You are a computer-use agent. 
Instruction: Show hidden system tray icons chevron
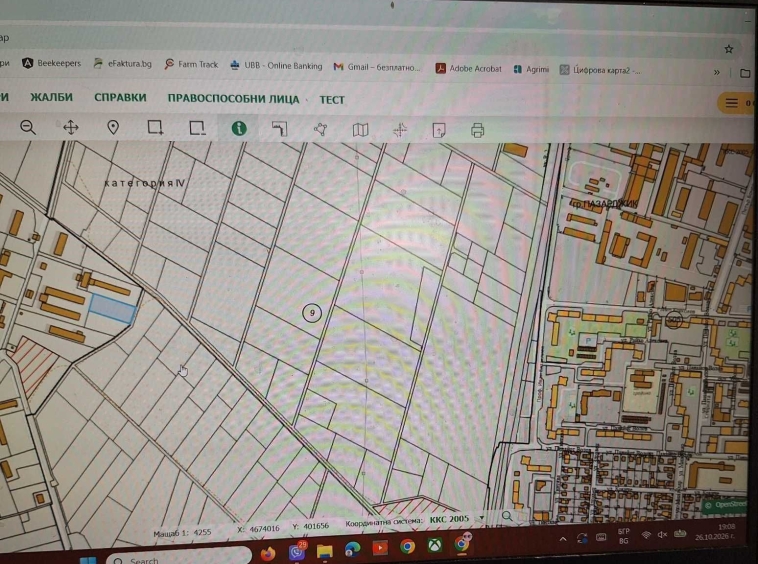tap(563, 539)
